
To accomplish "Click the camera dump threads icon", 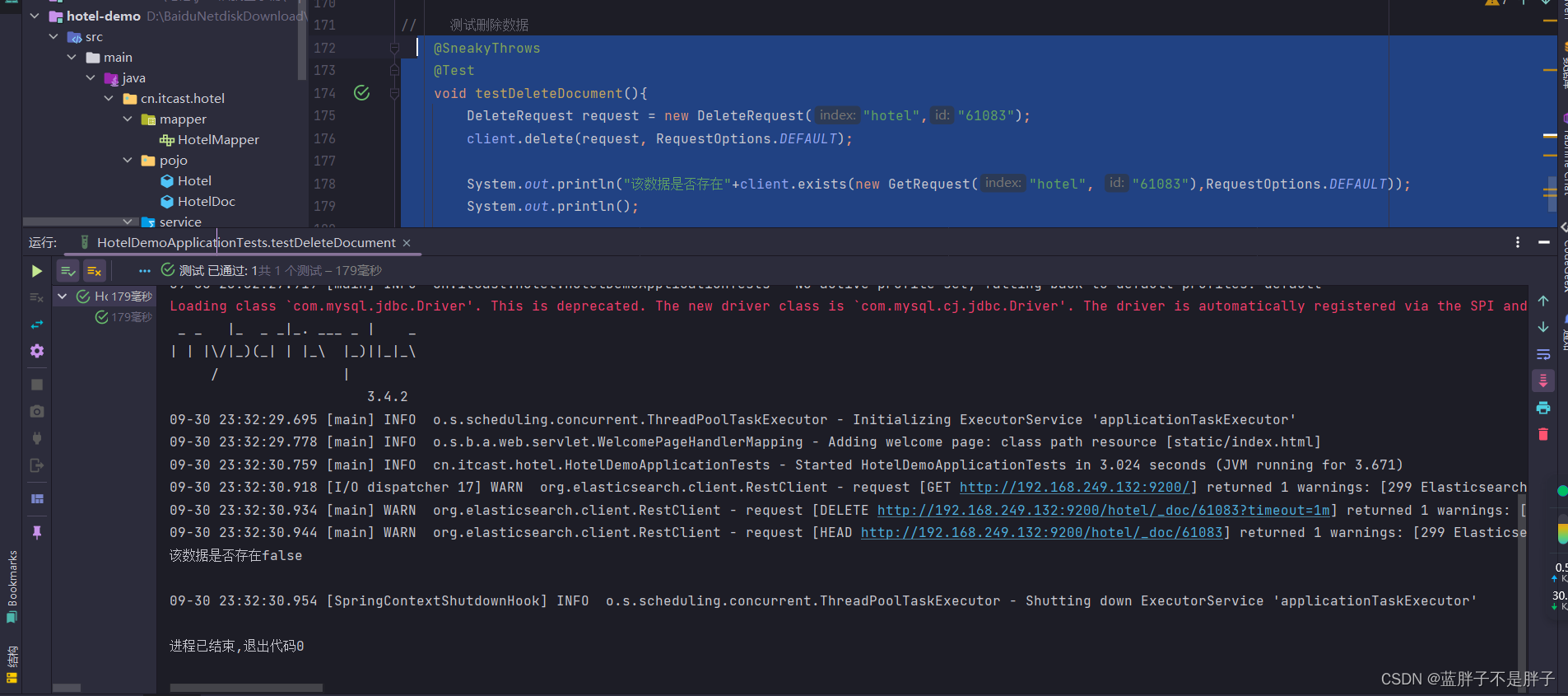I will [36, 411].
